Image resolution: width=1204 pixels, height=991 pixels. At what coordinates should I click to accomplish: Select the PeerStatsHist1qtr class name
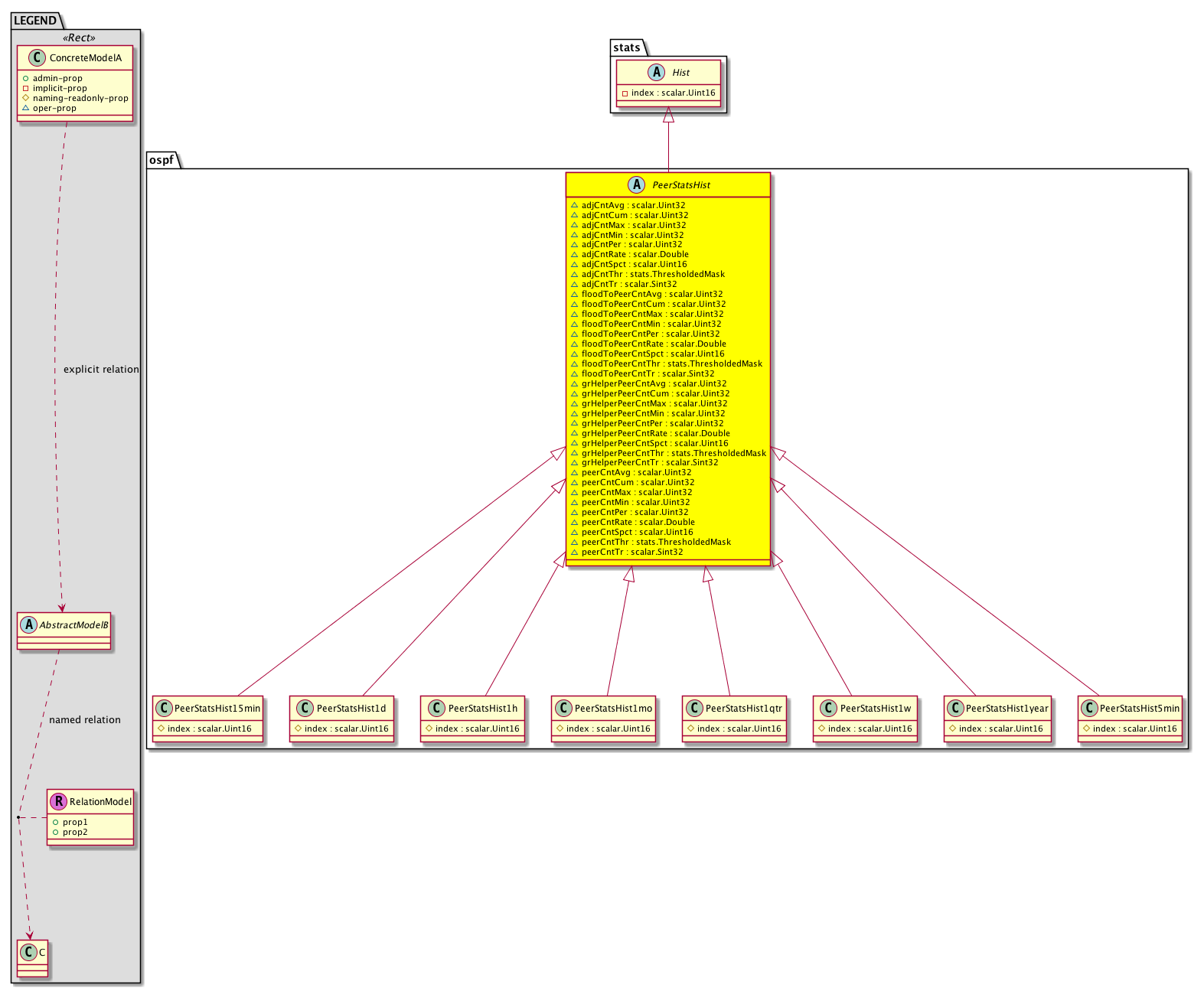tap(743, 708)
